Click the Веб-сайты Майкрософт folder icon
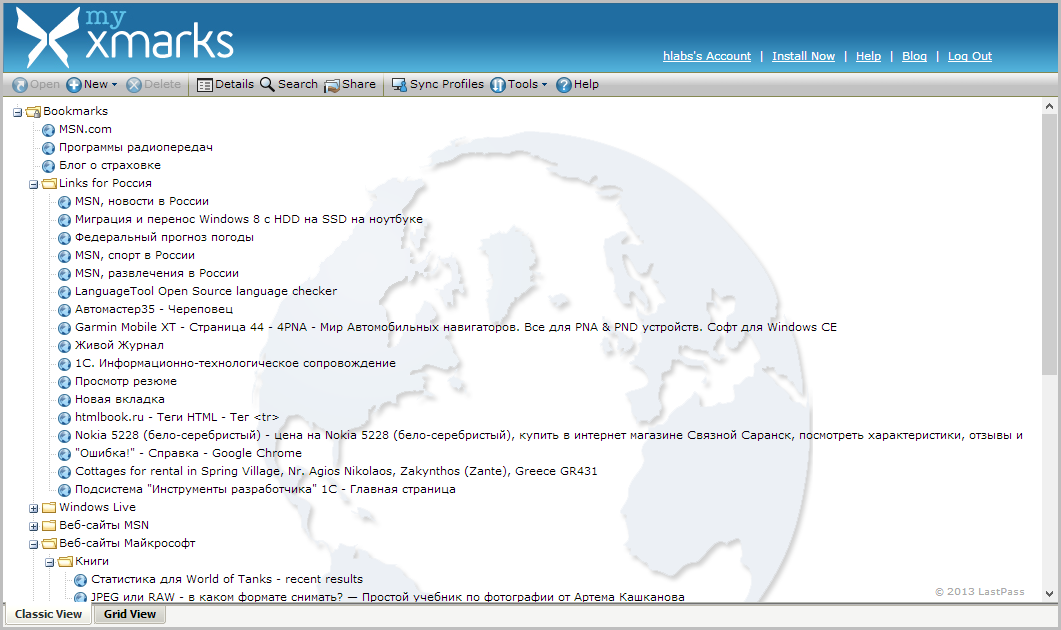 [49, 543]
